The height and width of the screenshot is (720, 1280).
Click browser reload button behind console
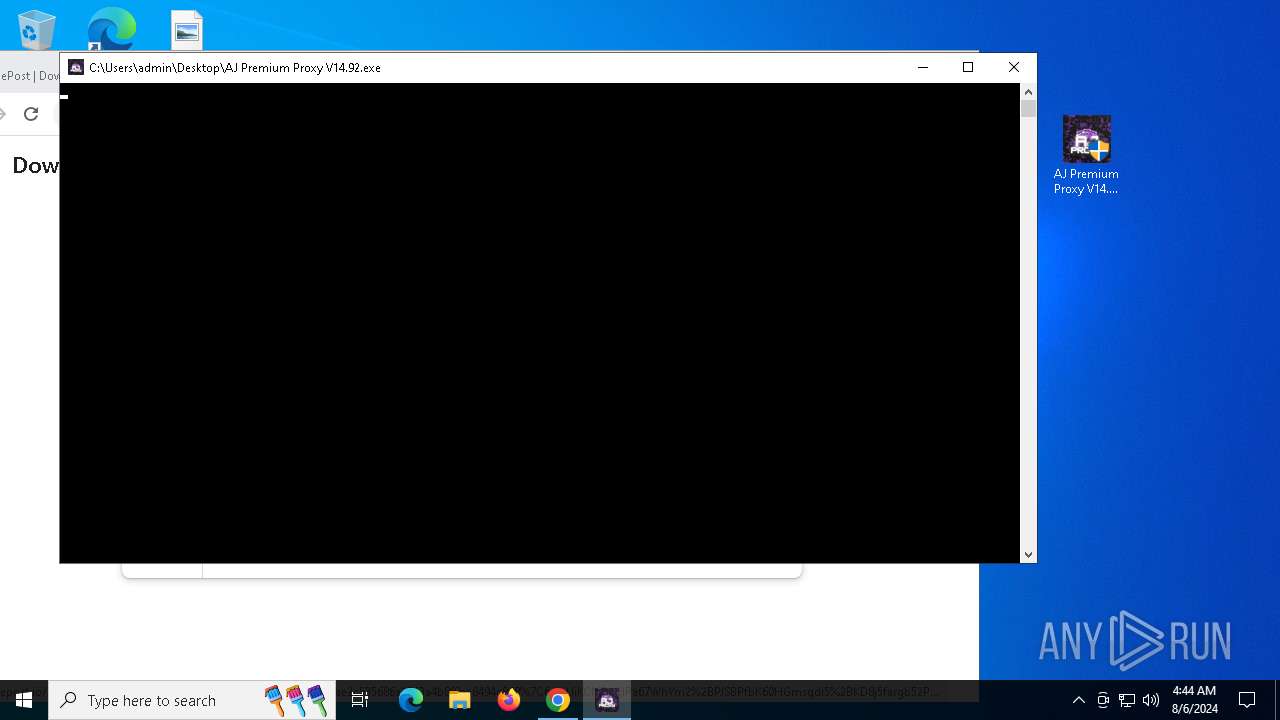[31, 114]
